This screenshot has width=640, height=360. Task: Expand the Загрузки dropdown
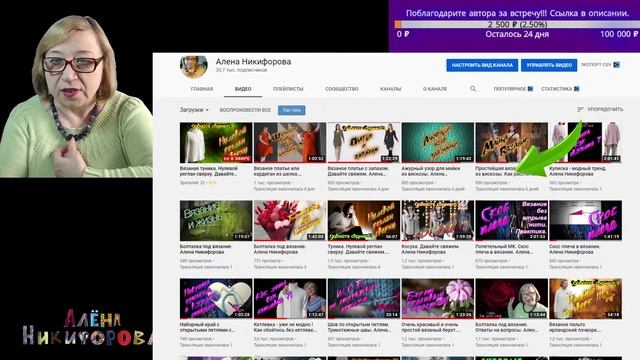point(194,110)
